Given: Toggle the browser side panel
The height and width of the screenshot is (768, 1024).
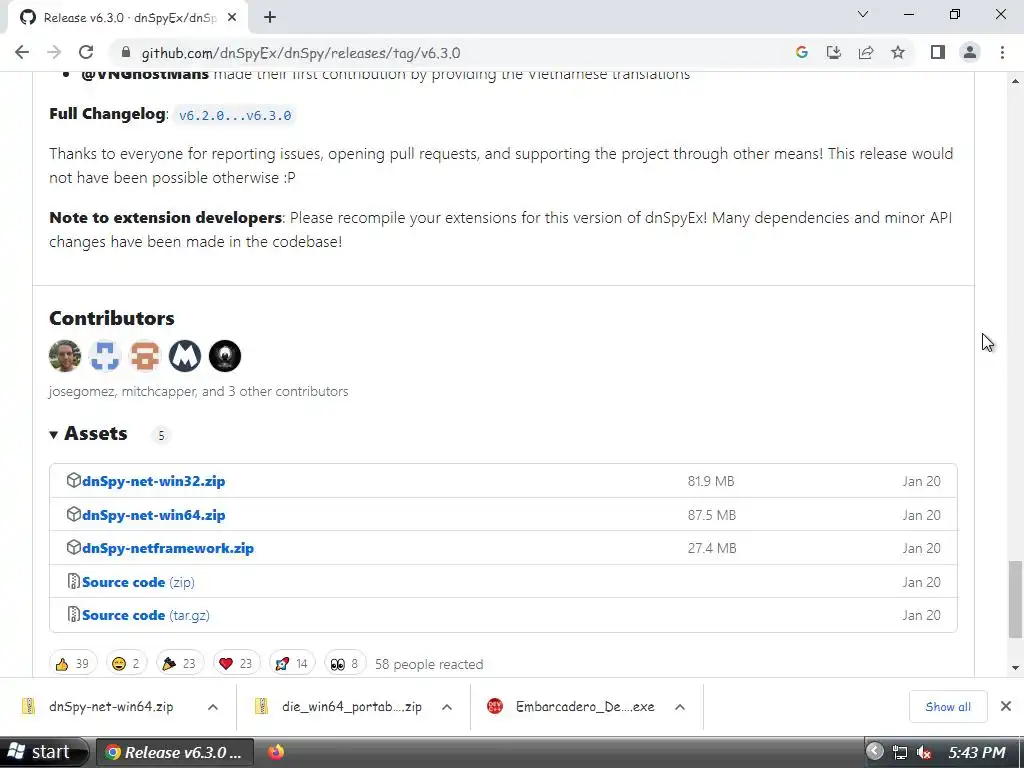Looking at the screenshot, I should pyautogui.click(x=938, y=52).
